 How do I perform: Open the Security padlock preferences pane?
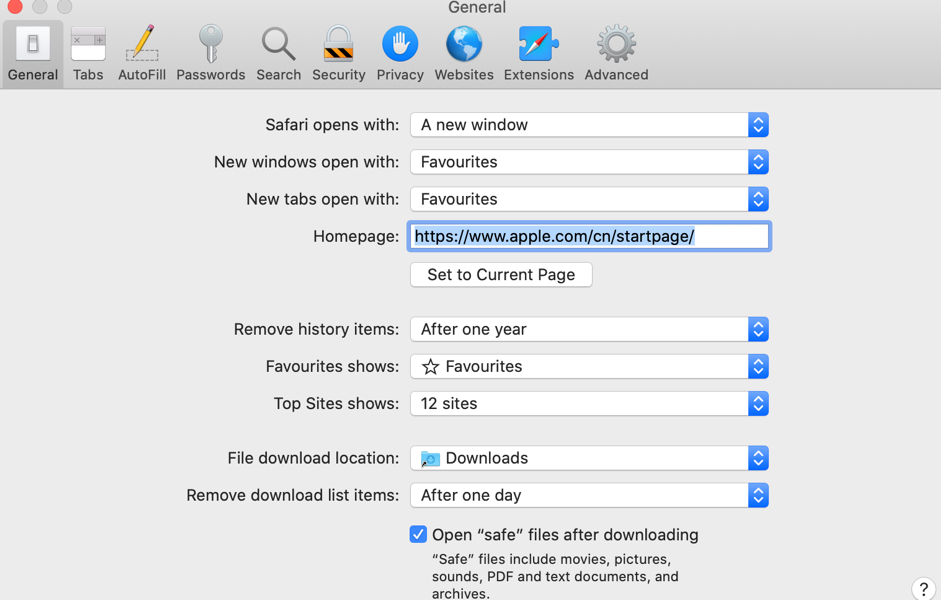pos(338,54)
